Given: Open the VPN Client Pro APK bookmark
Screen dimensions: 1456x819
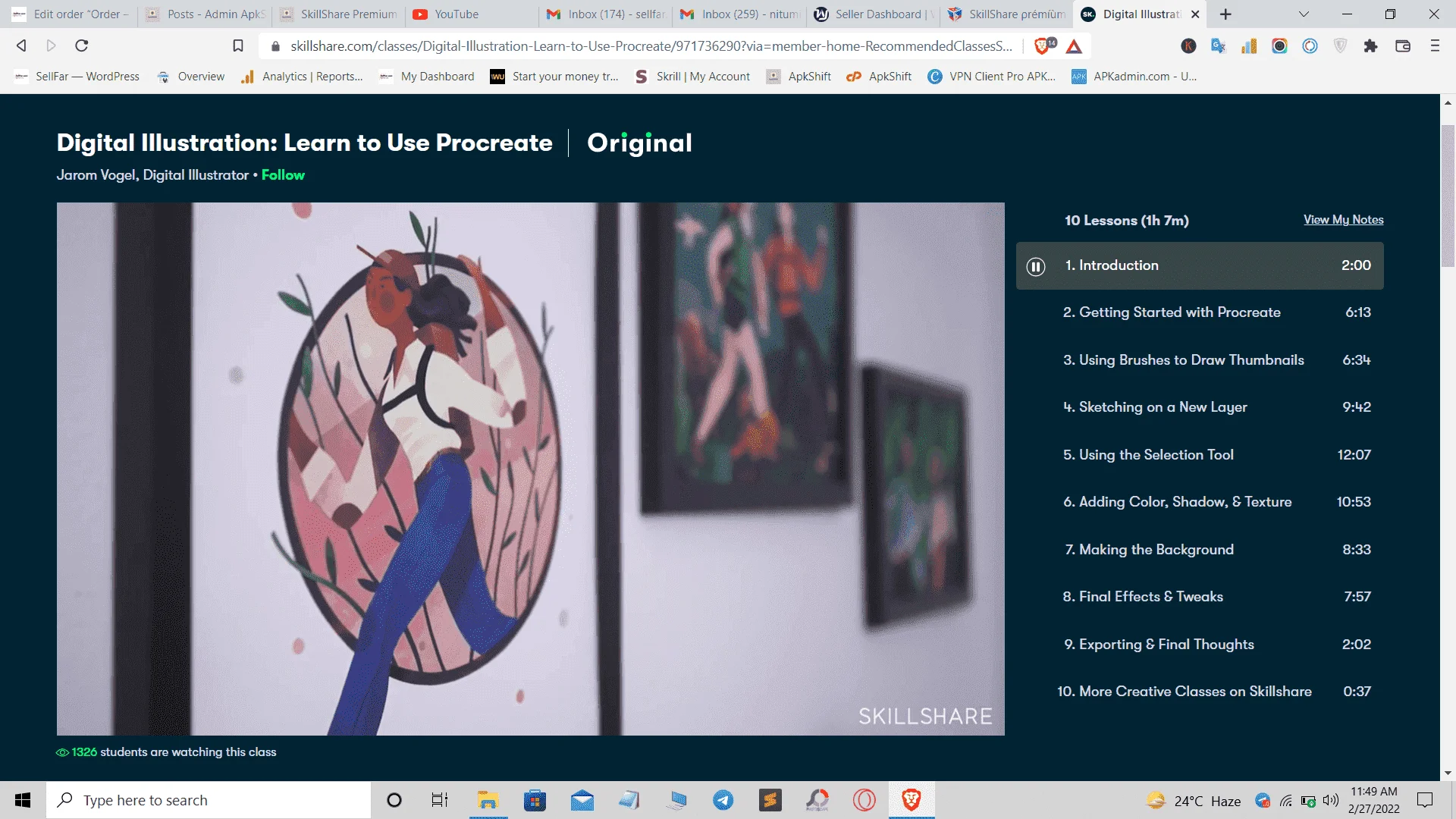Looking at the screenshot, I should (x=992, y=77).
